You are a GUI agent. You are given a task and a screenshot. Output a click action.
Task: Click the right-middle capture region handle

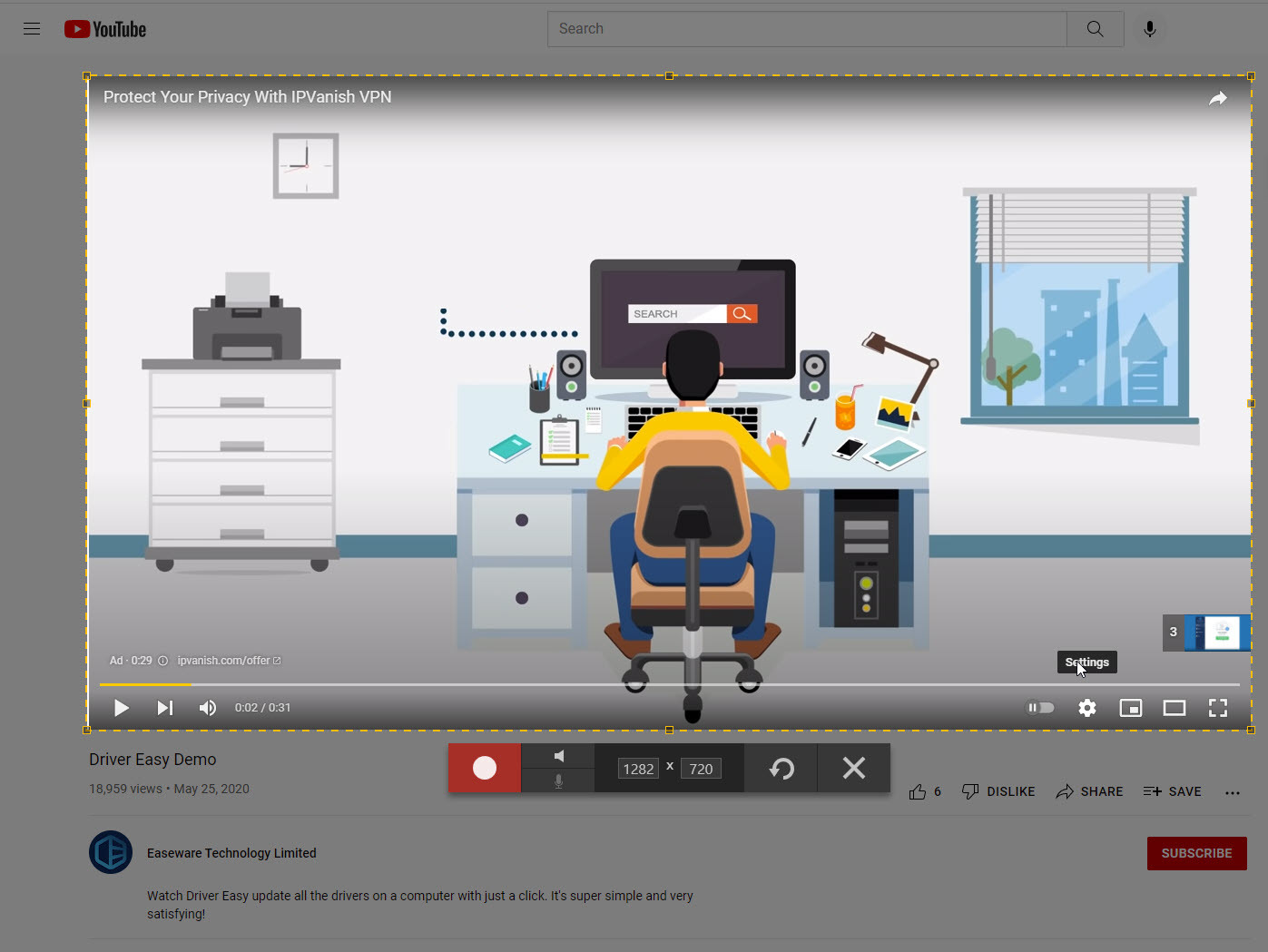1251,403
